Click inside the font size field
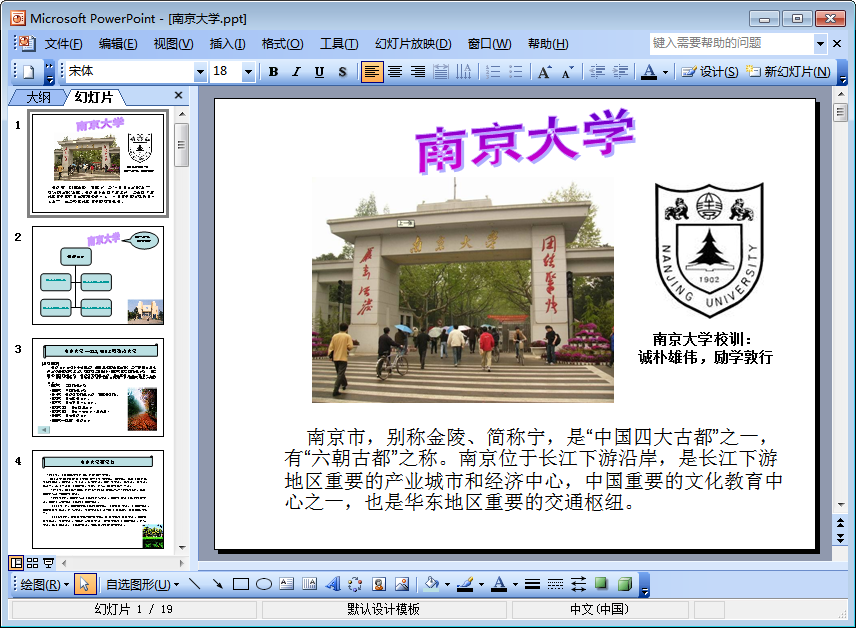This screenshot has height=628, width=856. [226, 72]
